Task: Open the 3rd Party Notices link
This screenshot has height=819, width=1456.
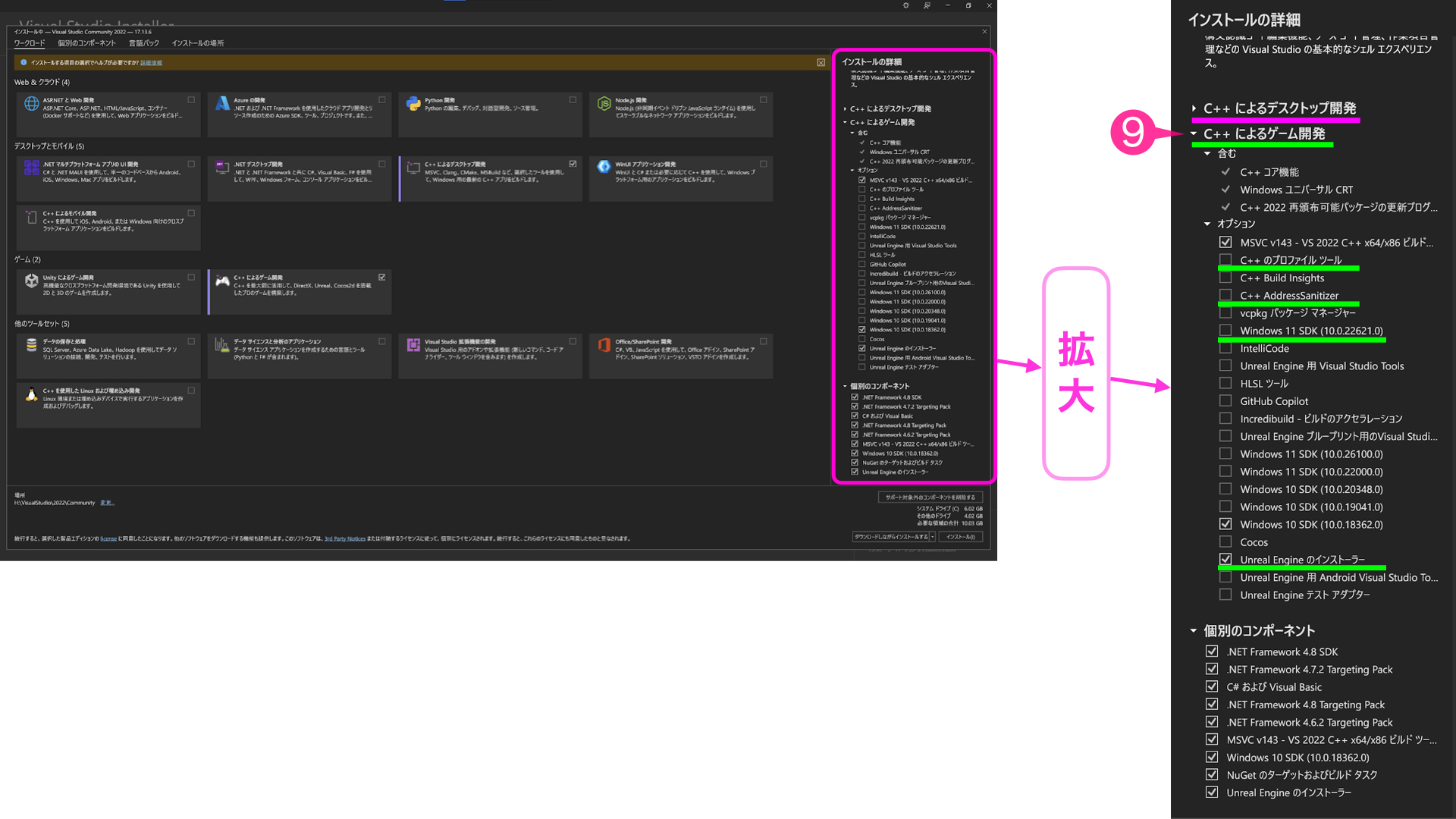Action: tap(345, 539)
